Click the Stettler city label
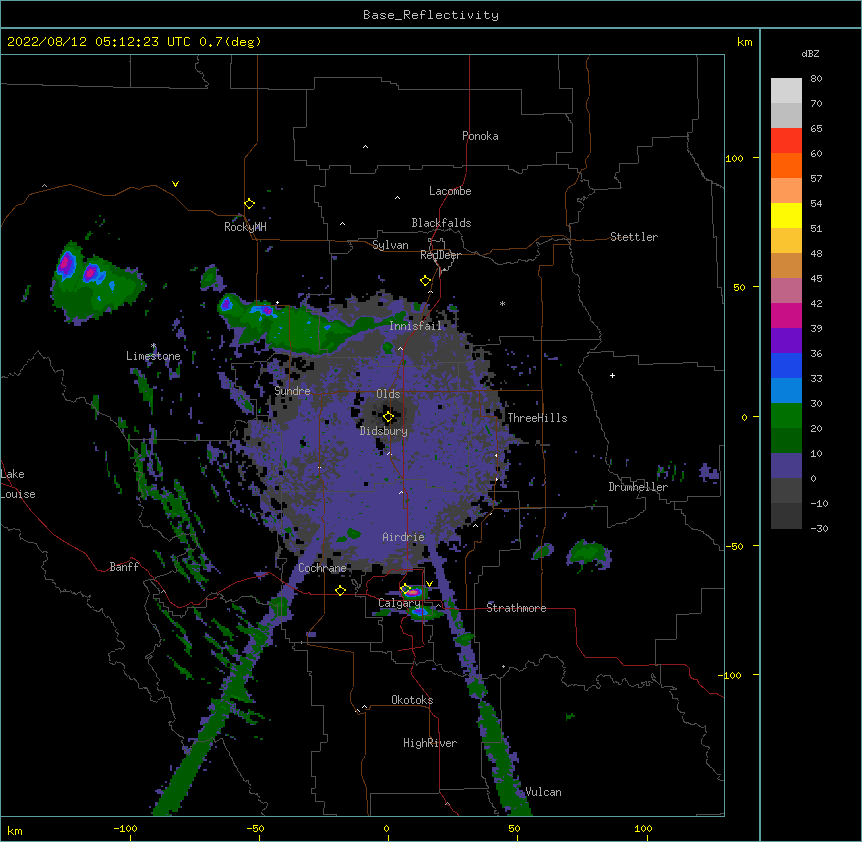This screenshot has width=862, height=842. (x=634, y=237)
